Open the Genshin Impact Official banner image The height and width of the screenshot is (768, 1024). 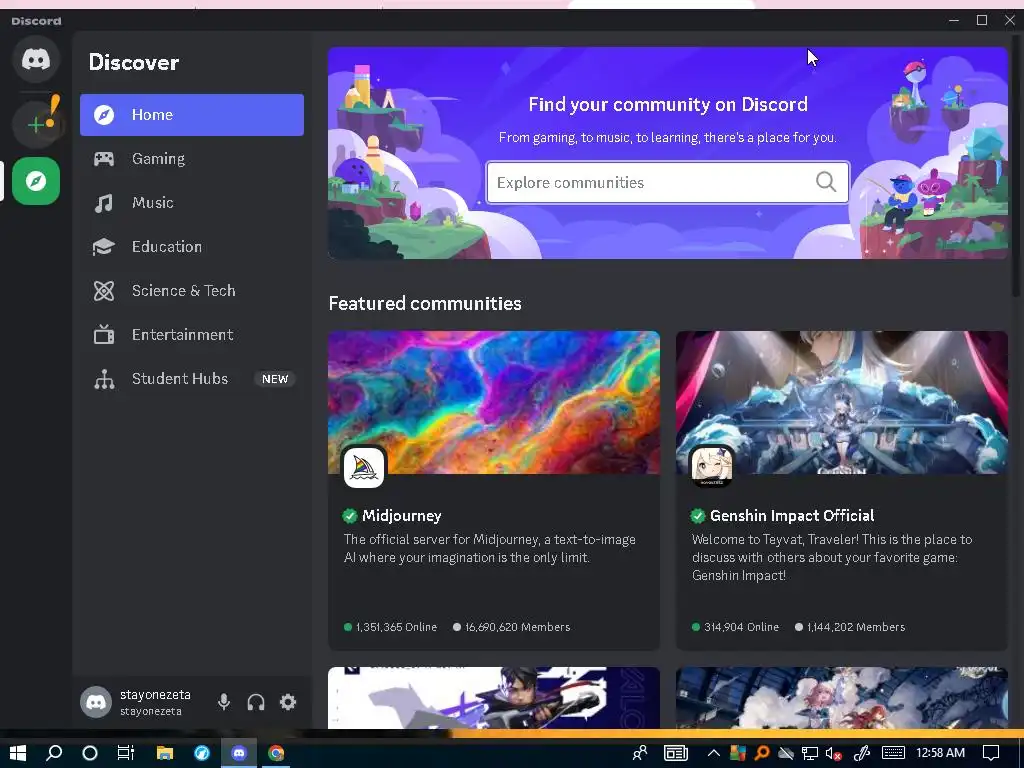(x=842, y=402)
